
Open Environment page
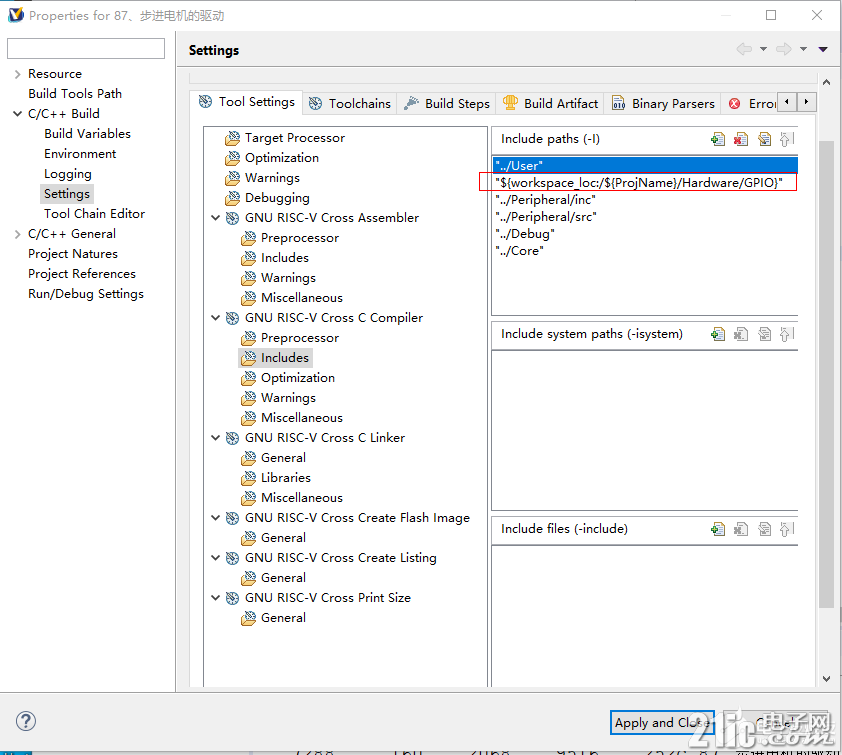80,154
